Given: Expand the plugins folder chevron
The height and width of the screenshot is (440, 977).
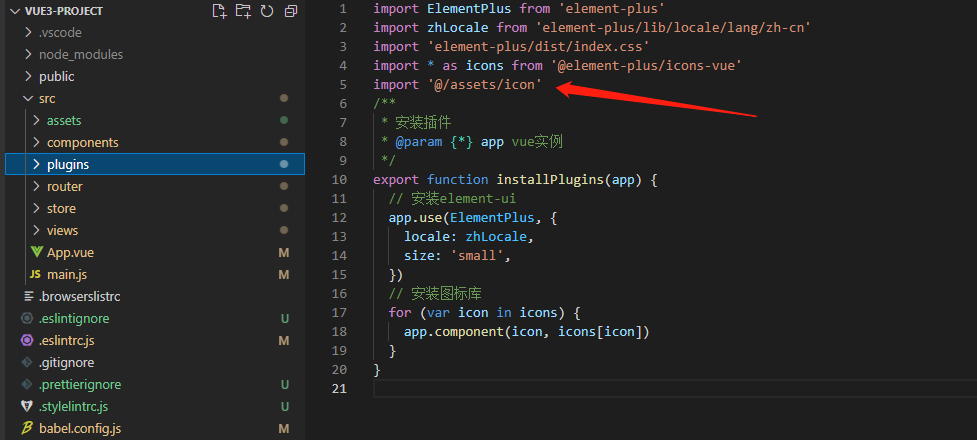Looking at the screenshot, I should pyautogui.click(x=36, y=165).
